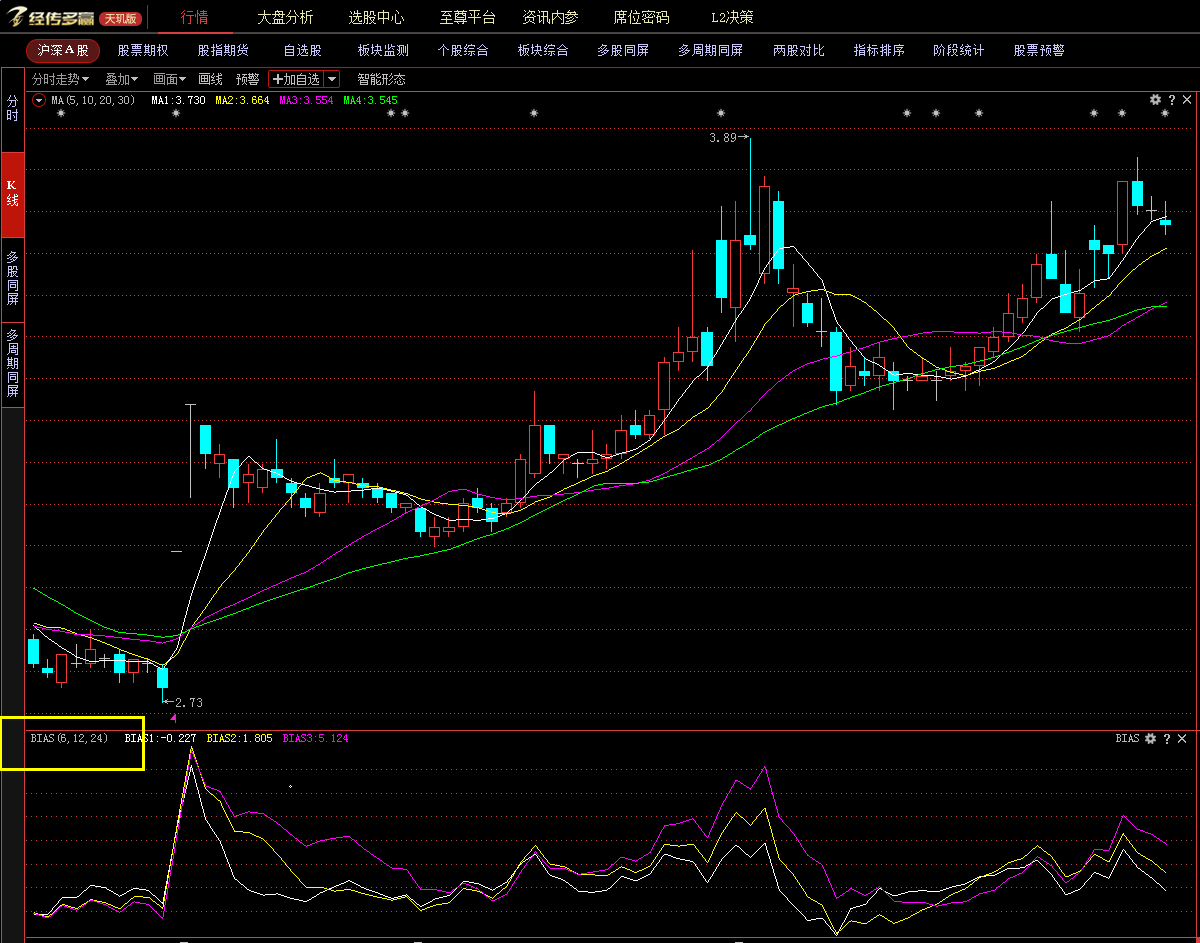Click the magenta MA3 value label
Screen dimensions: 1200x943
306,100
